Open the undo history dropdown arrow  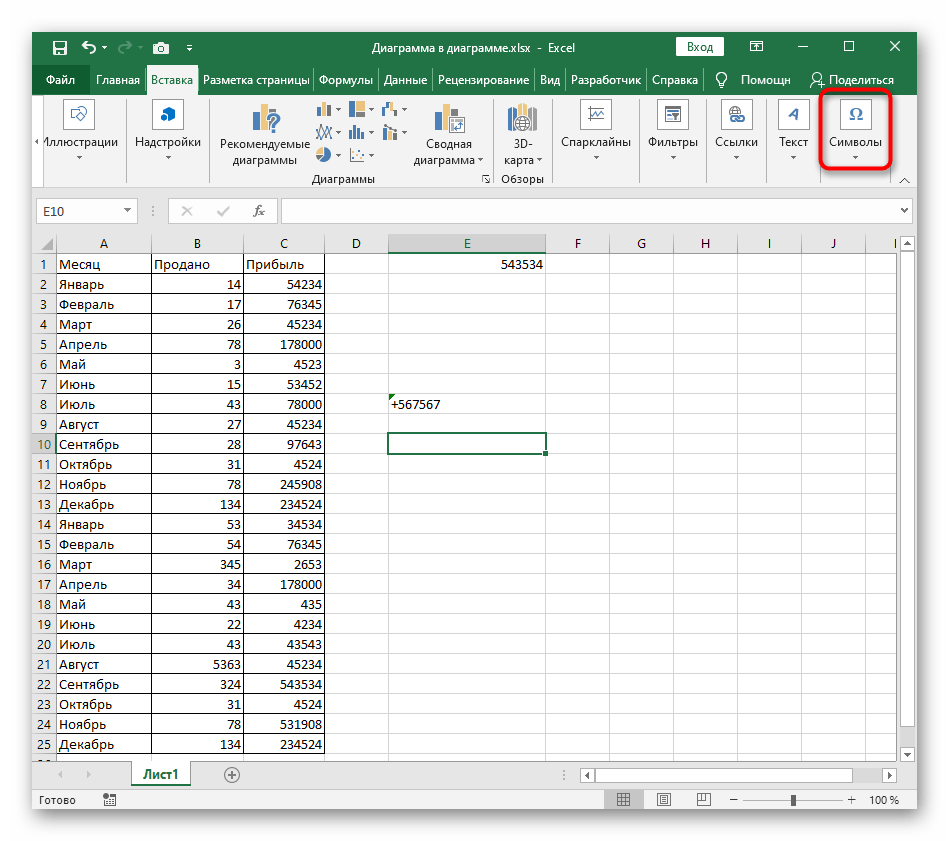[105, 48]
